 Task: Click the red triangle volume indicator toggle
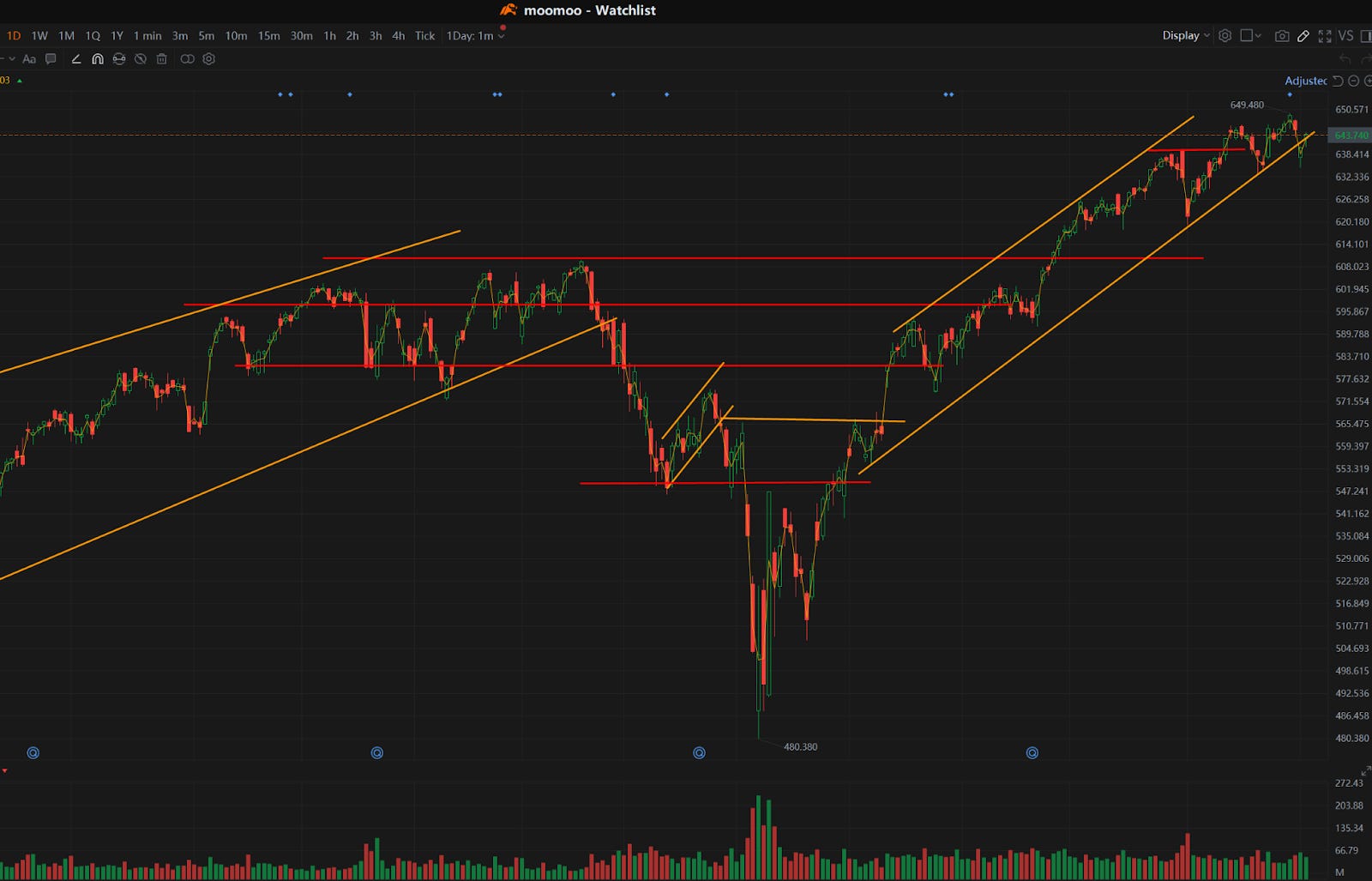point(4,771)
